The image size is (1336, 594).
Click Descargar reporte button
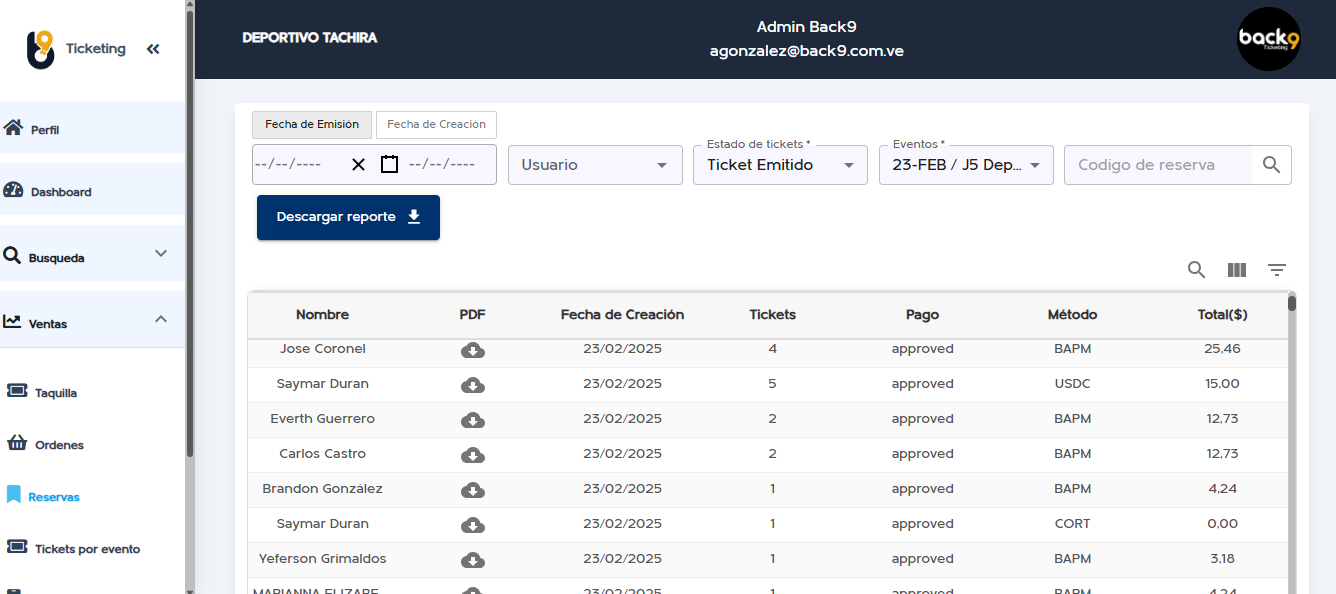point(348,217)
